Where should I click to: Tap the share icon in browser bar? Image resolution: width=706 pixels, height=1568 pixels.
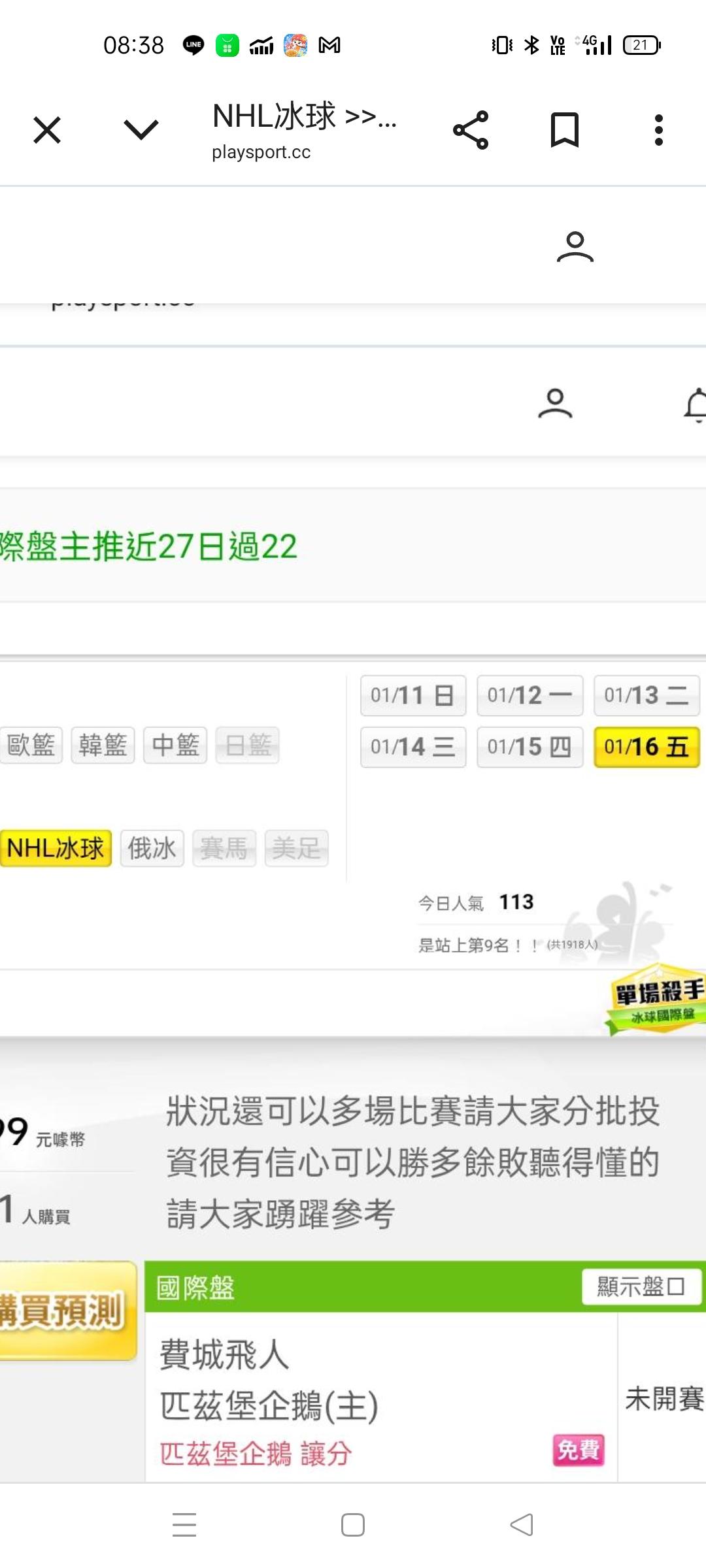click(x=471, y=129)
